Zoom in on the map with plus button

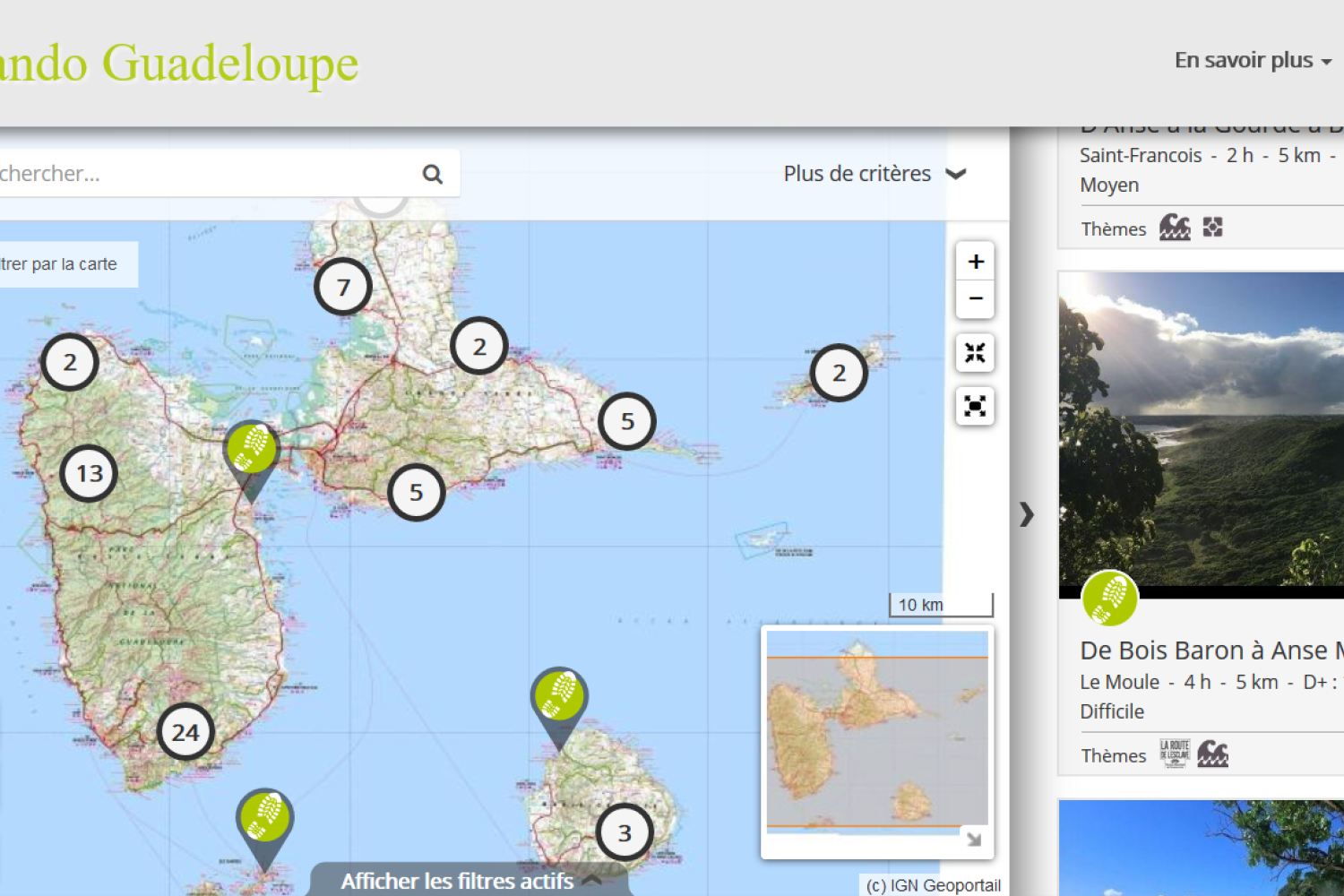(x=976, y=262)
